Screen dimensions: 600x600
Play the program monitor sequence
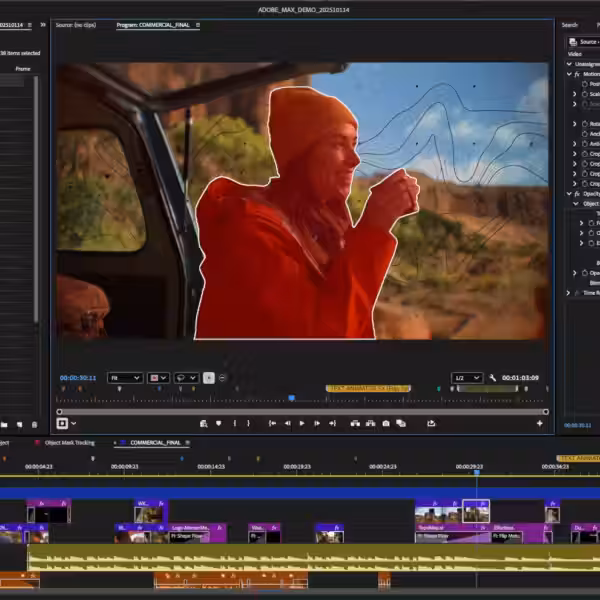pos(302,423)
